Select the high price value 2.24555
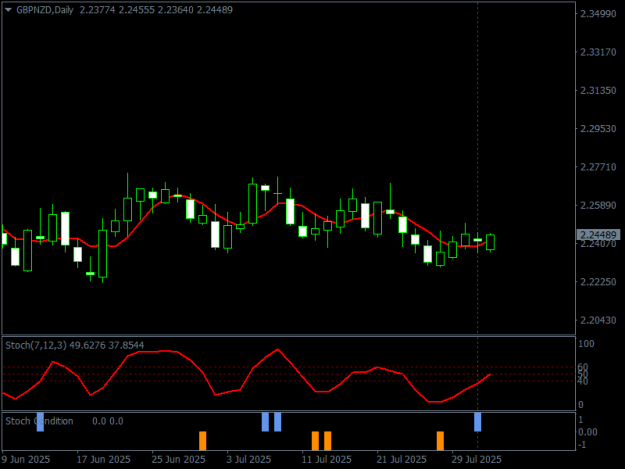Image resolution: width=625 pixels, height=469 pixels. (136, 10)
